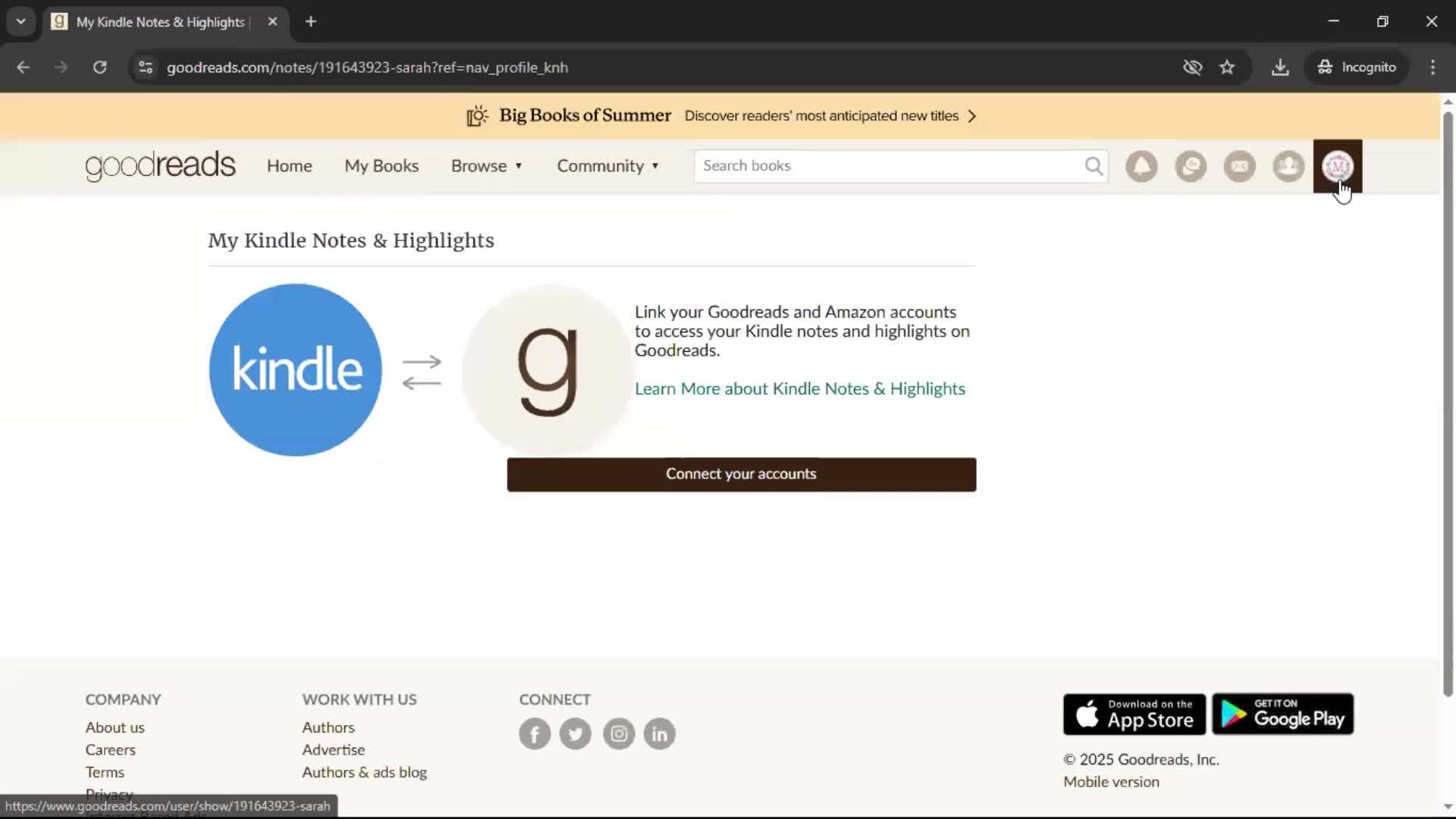Select the My Kindle Notes & Highlights tab
The height and width of the screenshot is (819, 1456).
tap(165, 22)
